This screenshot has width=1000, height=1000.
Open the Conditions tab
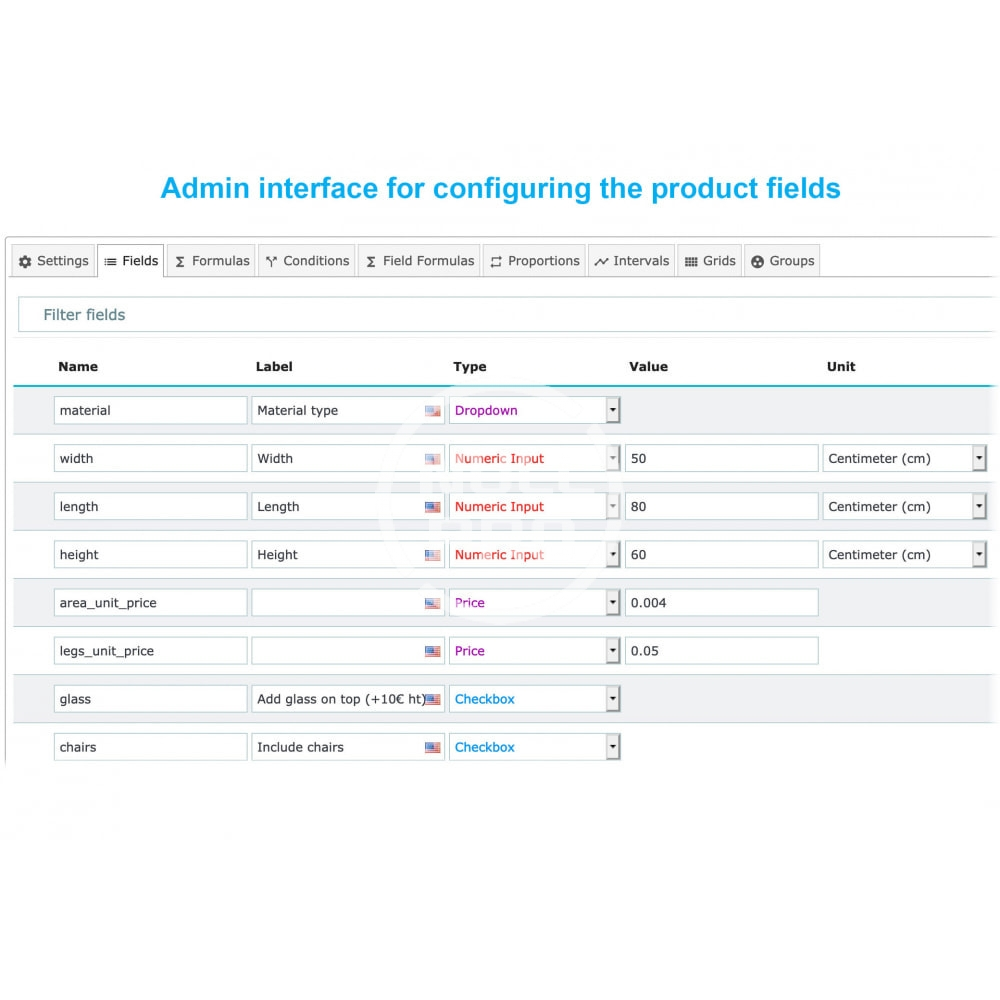click(307, 261)
